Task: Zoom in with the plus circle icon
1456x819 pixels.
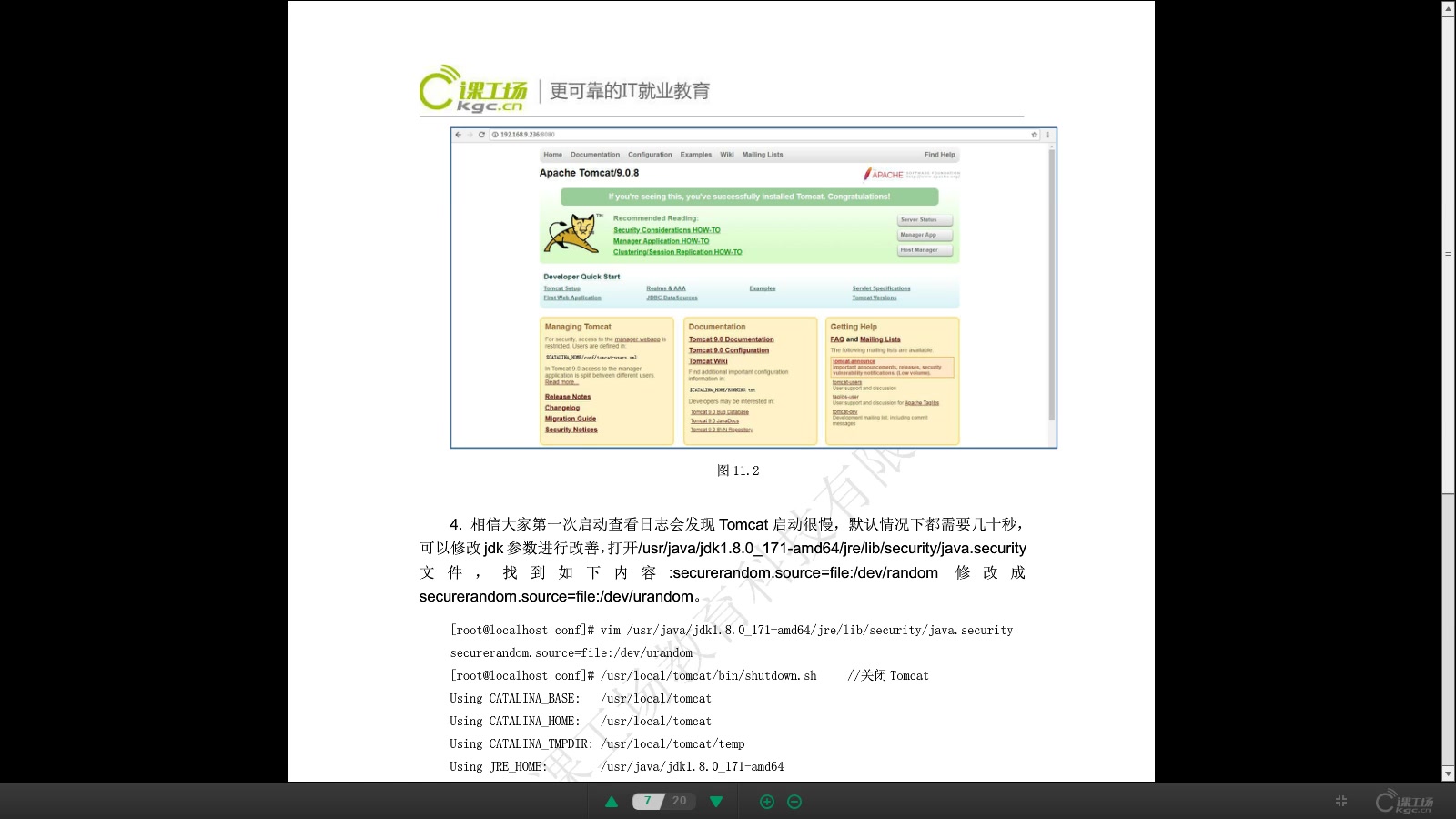Action: coord(767,802)
